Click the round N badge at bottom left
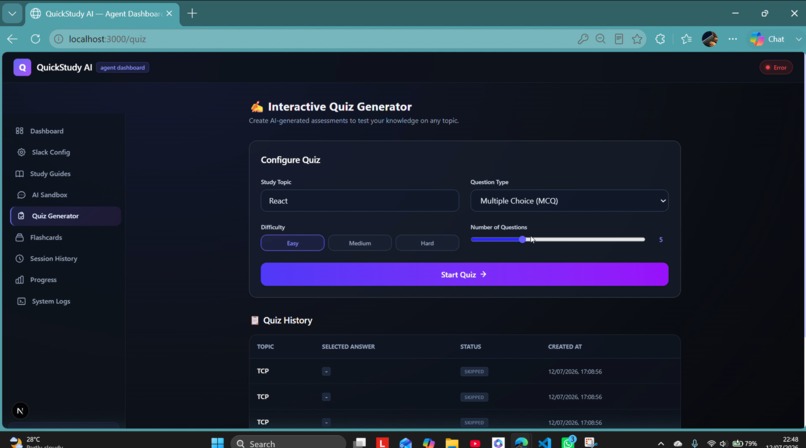 20,410
